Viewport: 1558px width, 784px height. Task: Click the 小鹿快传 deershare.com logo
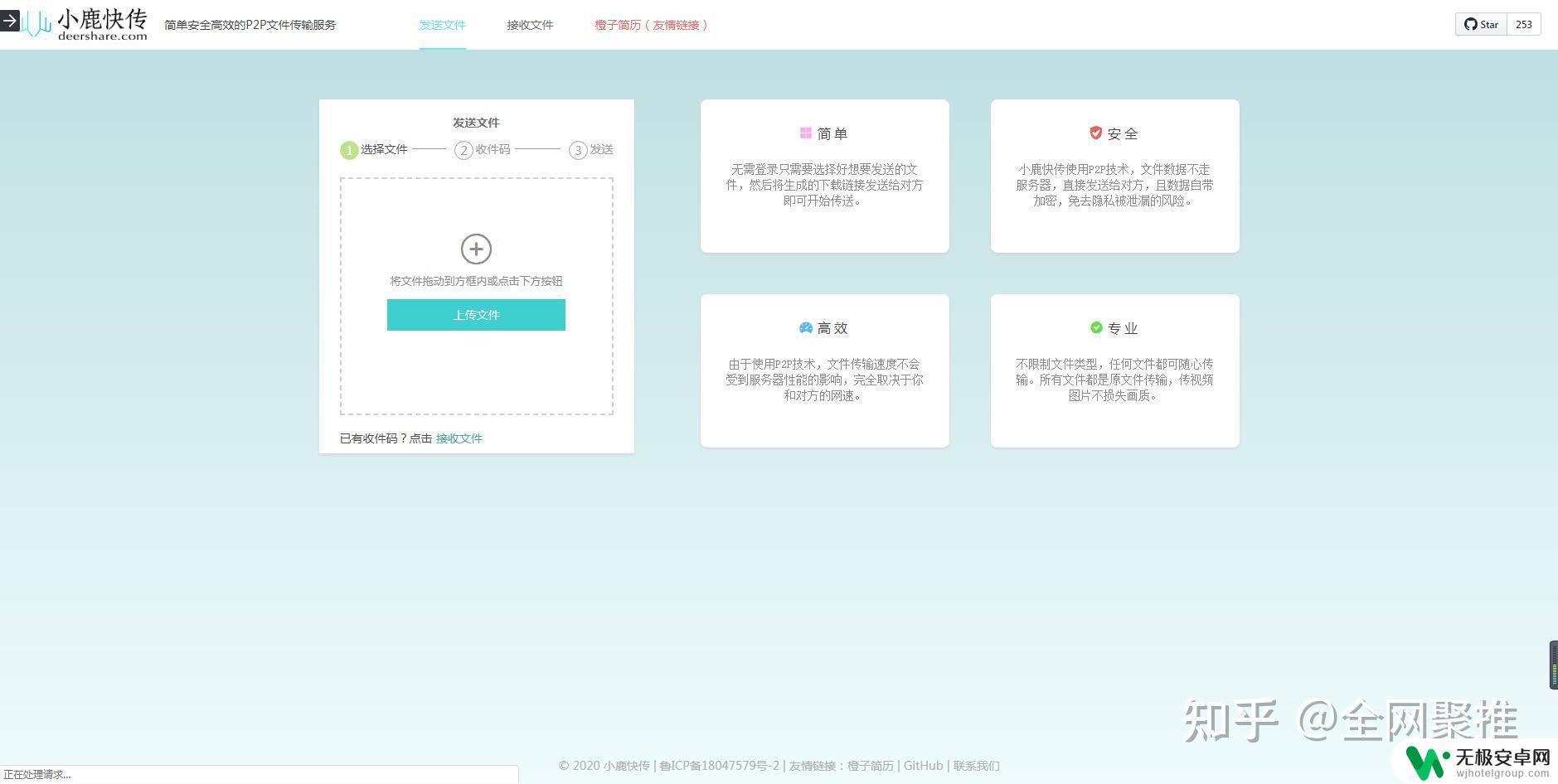(x=85, y=24)
